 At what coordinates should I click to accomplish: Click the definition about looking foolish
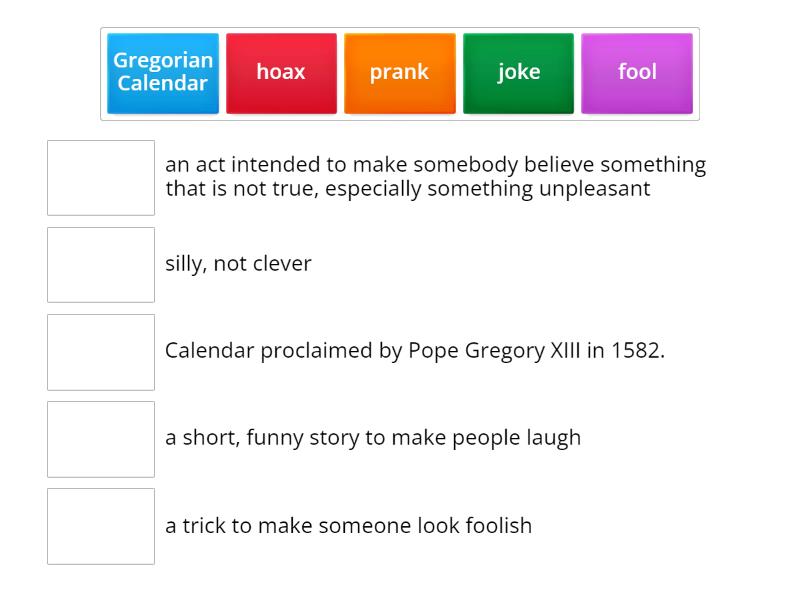tap(349, 525)
